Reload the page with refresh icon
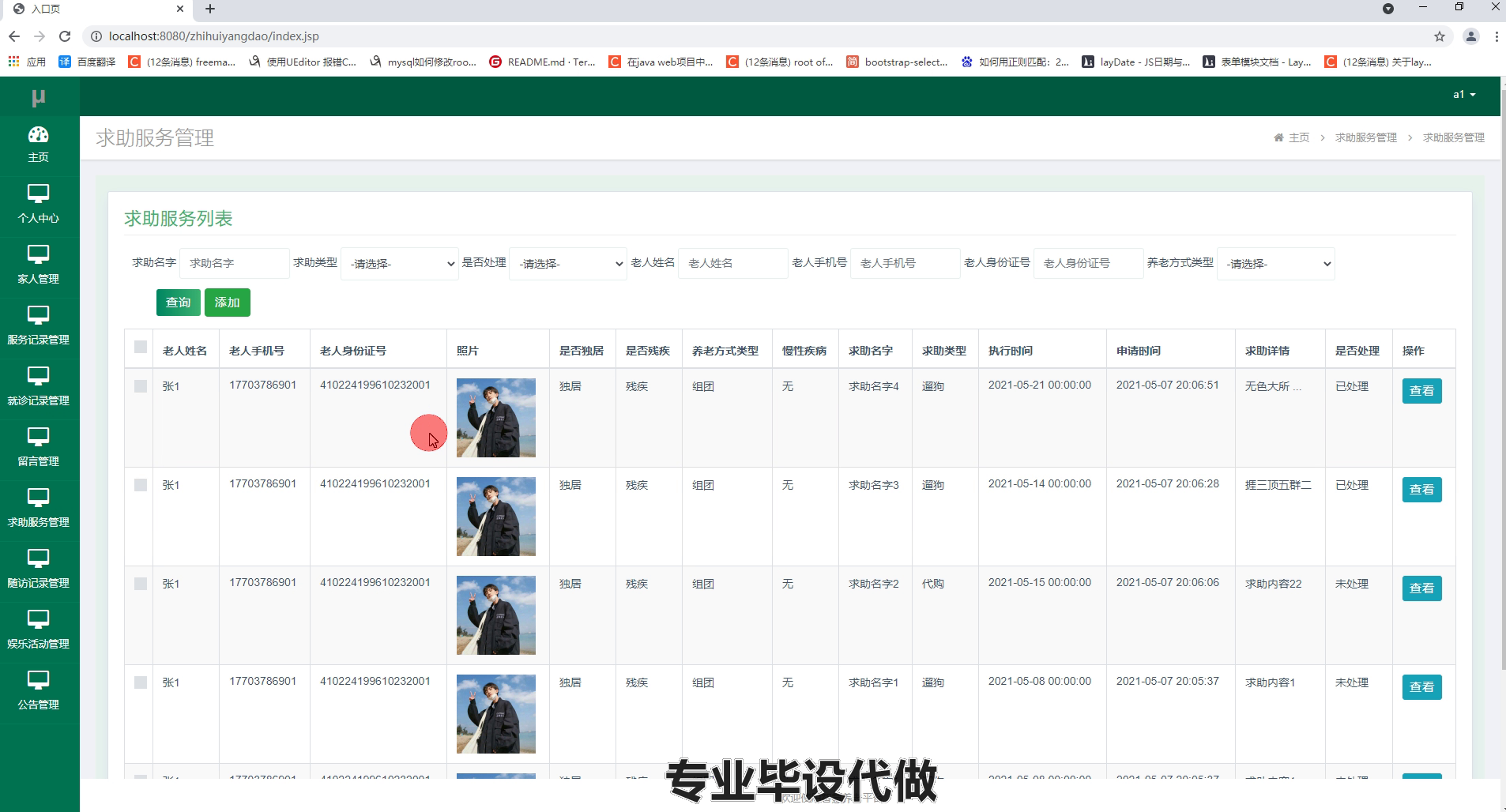The image size is (1506, 812). point(65,36)
